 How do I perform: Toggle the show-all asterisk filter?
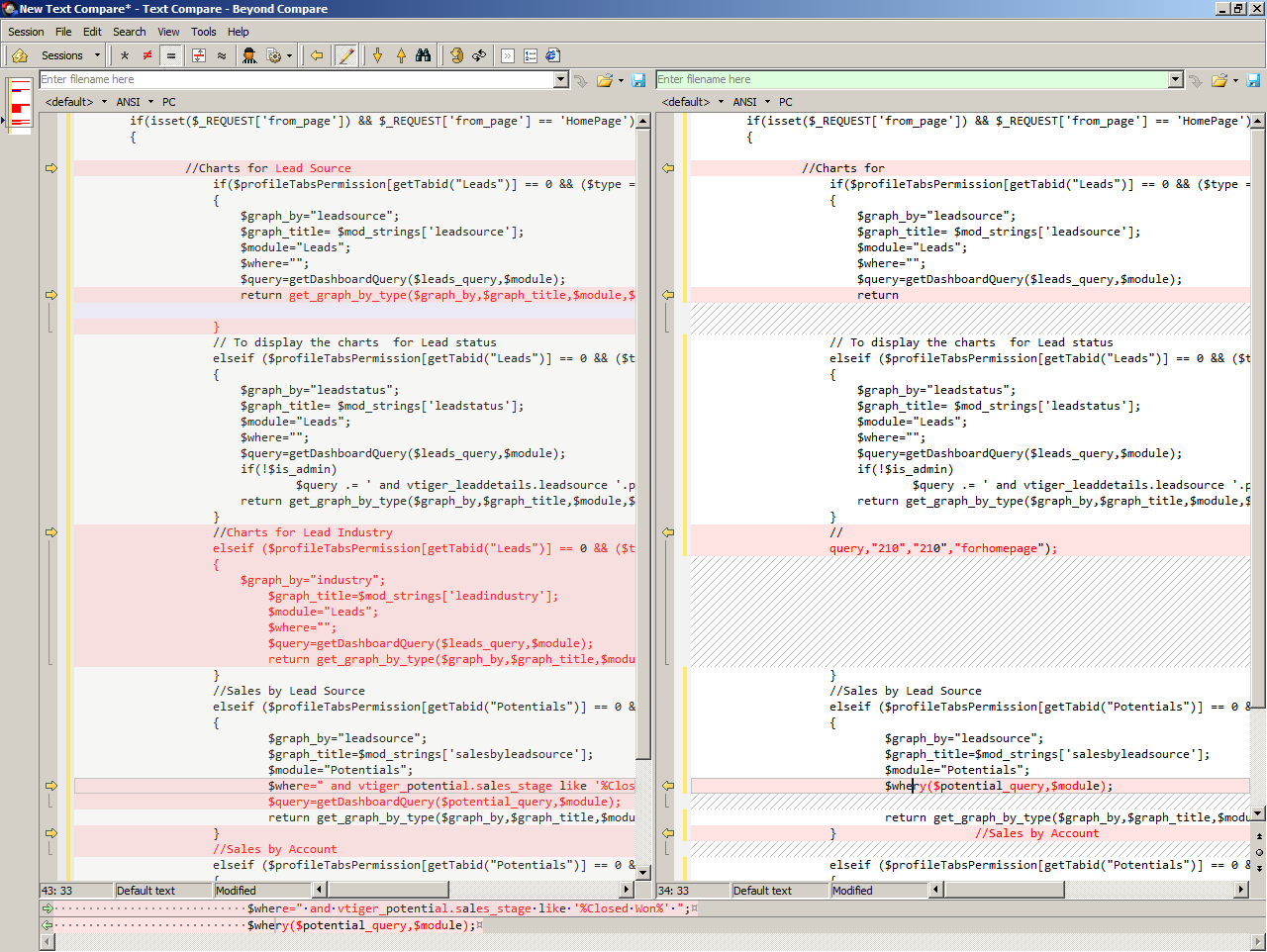[x=125, y=55]
